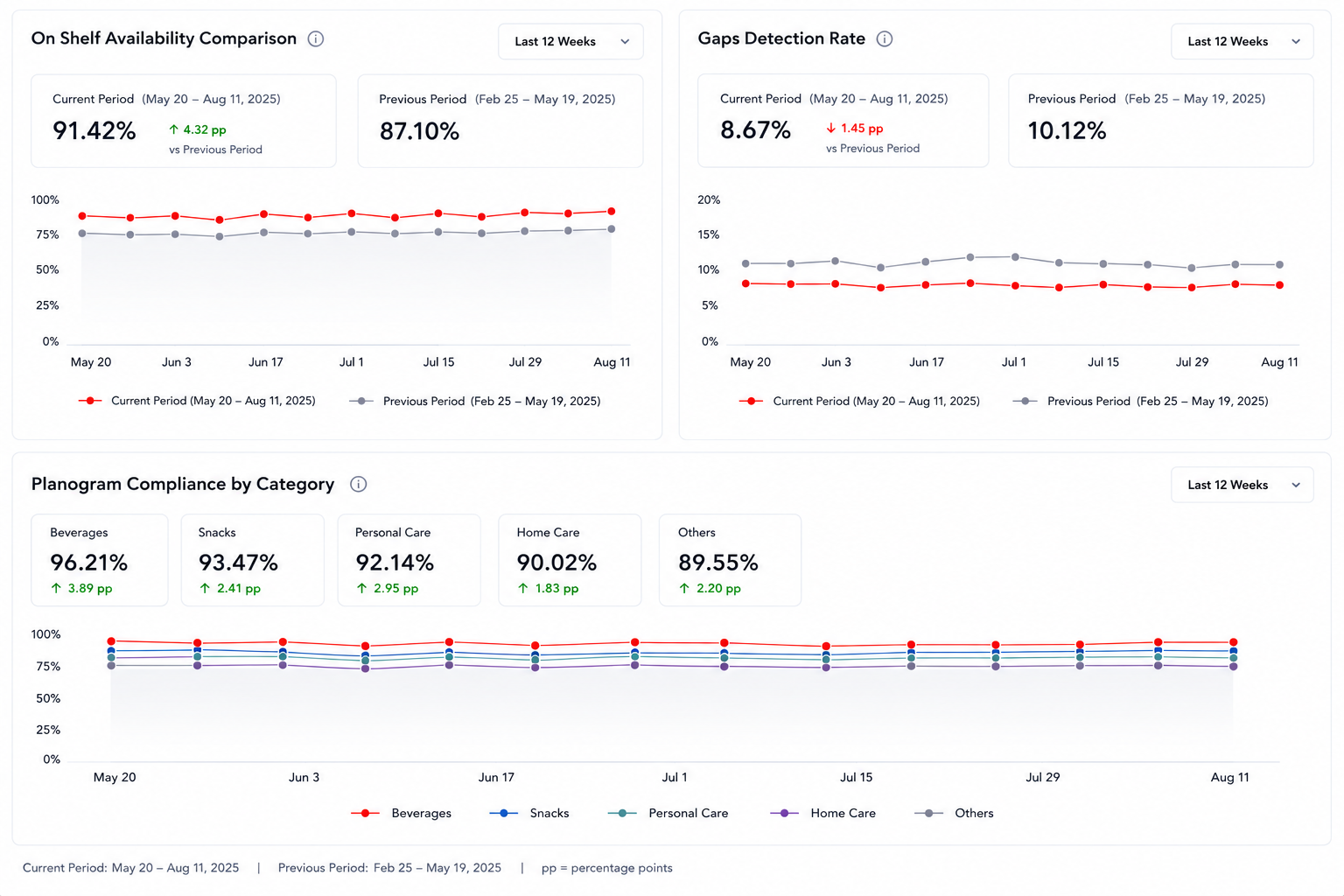Click the footer text 'pp = percentage points'

pos(607,868)
